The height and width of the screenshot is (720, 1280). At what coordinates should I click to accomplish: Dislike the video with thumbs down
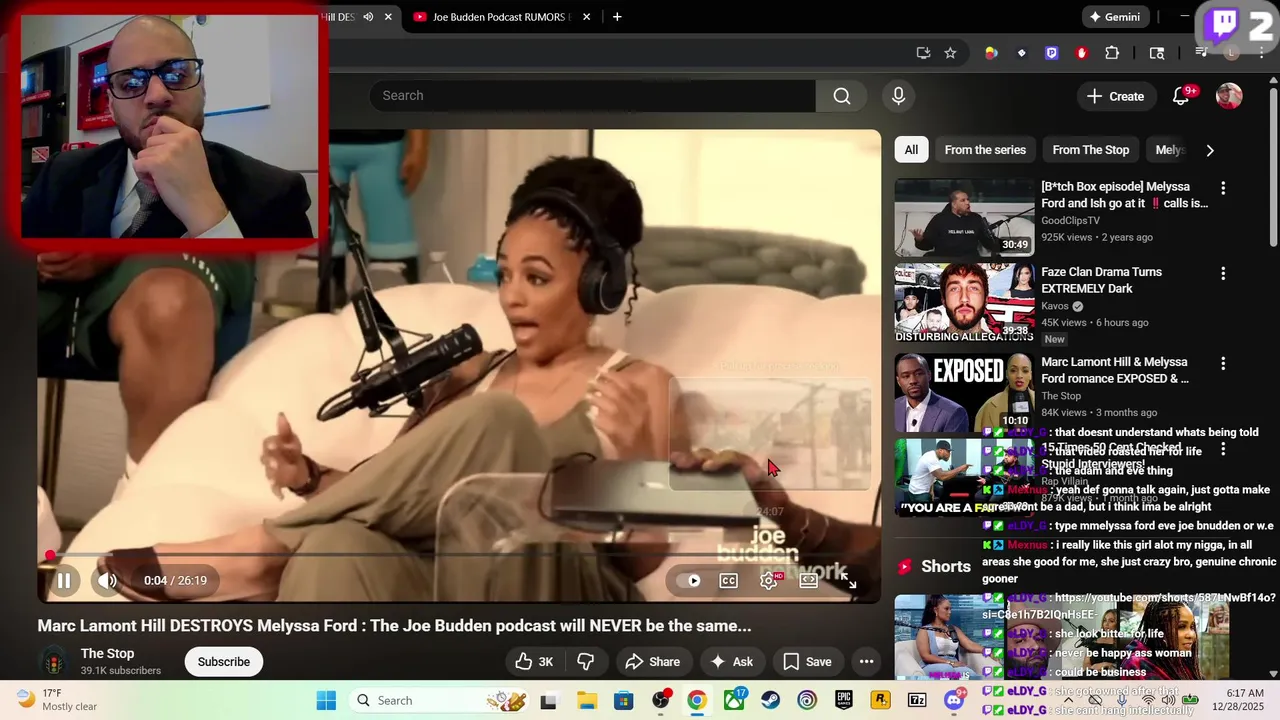(x=586, y=661)
